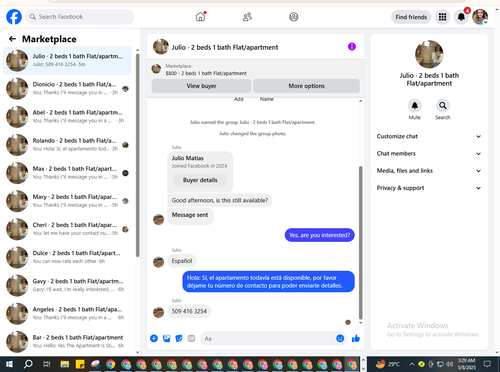Choose a GIF from the composer
Screen dimensions: 500x372
point(191,339)
